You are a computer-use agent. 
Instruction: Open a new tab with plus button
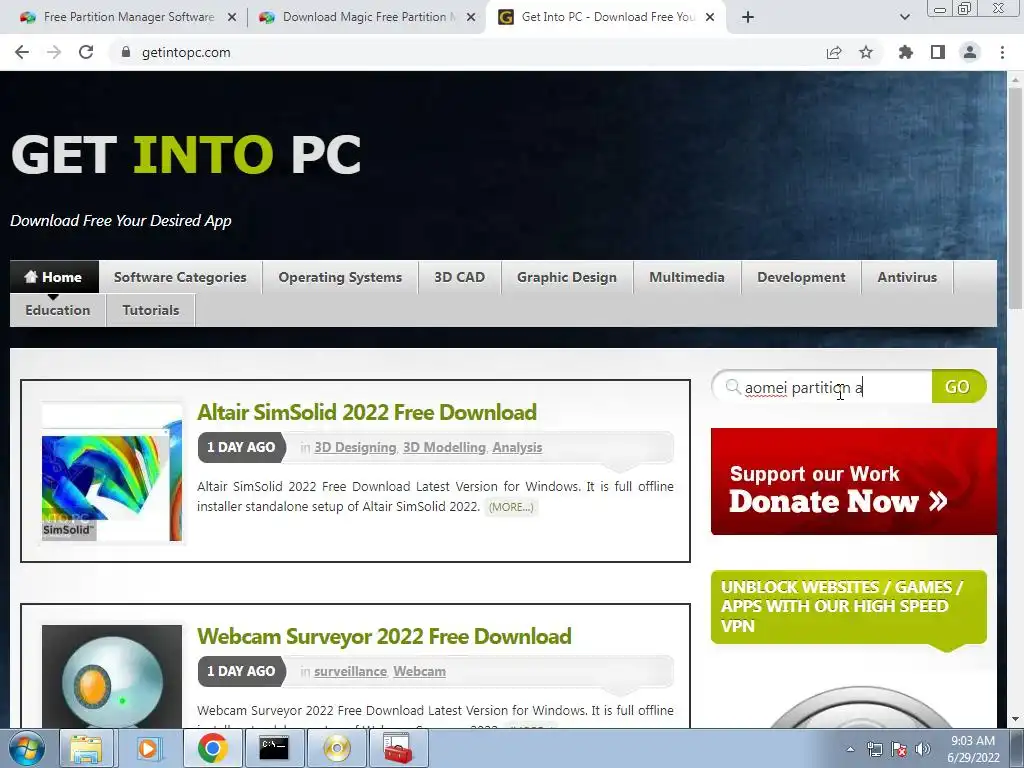point(748,17)
